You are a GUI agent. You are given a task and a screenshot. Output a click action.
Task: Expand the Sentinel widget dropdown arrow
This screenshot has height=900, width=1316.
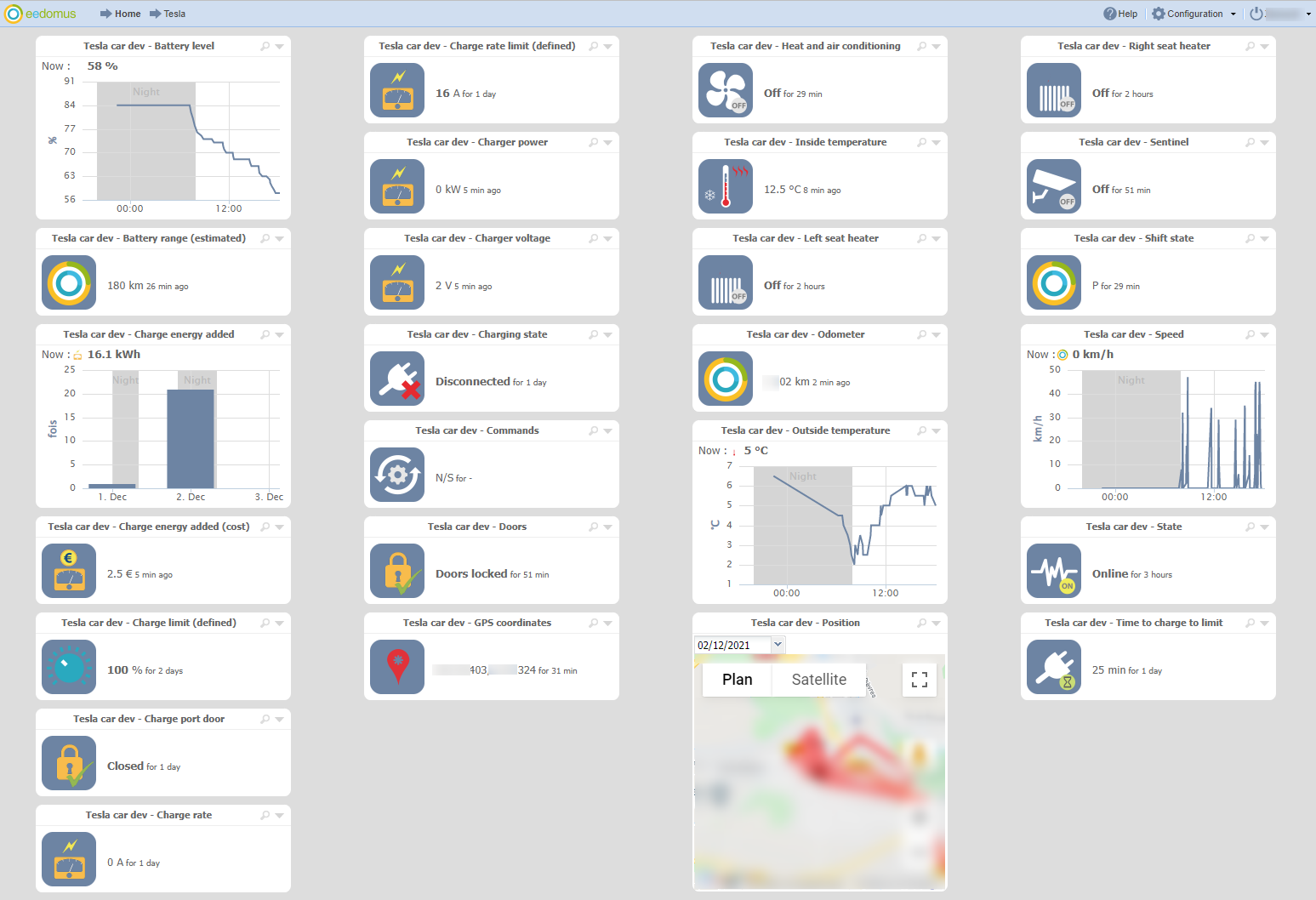click(1264, 143)
